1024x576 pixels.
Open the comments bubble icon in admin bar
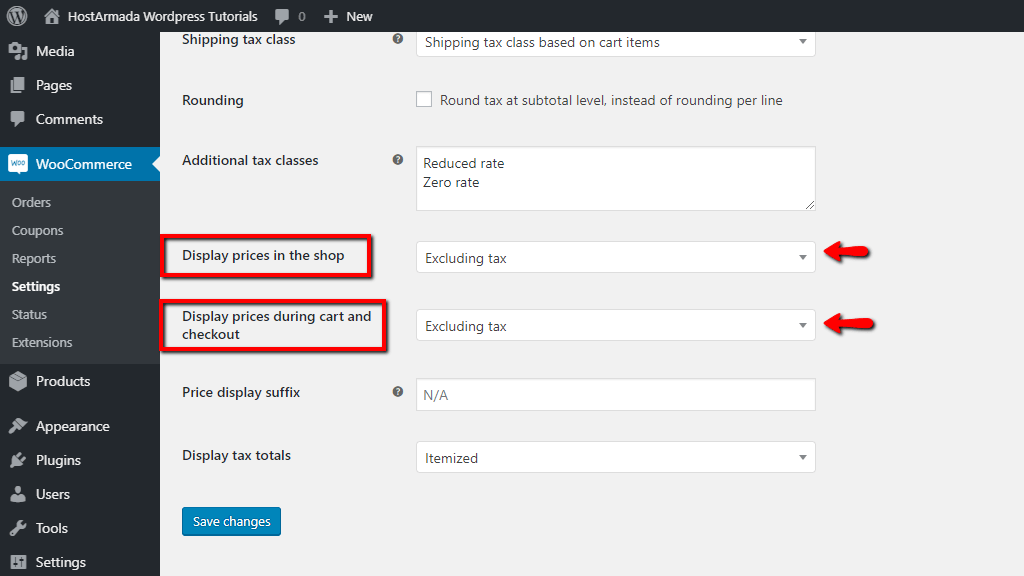pyautogui.click(x=283, y=16)
